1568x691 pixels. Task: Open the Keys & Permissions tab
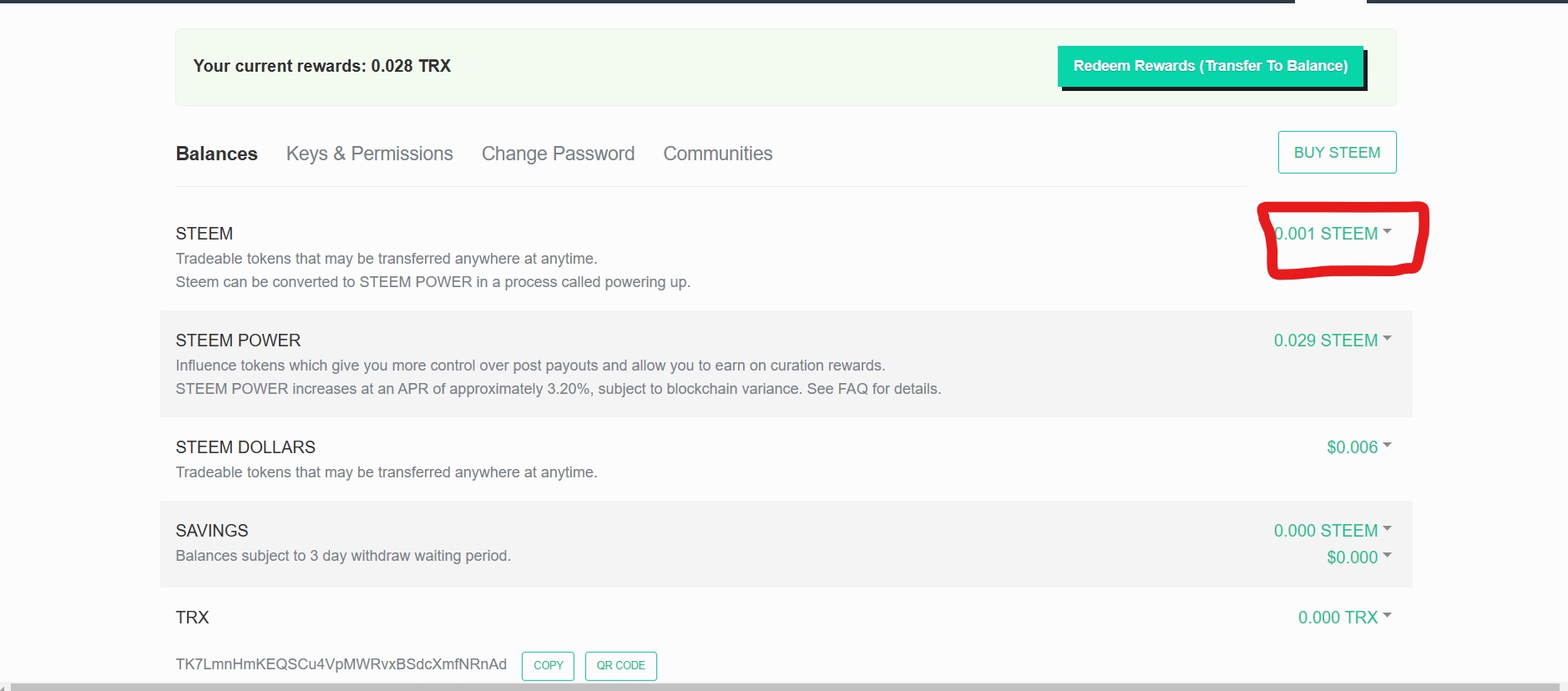[x=369, y=154]
